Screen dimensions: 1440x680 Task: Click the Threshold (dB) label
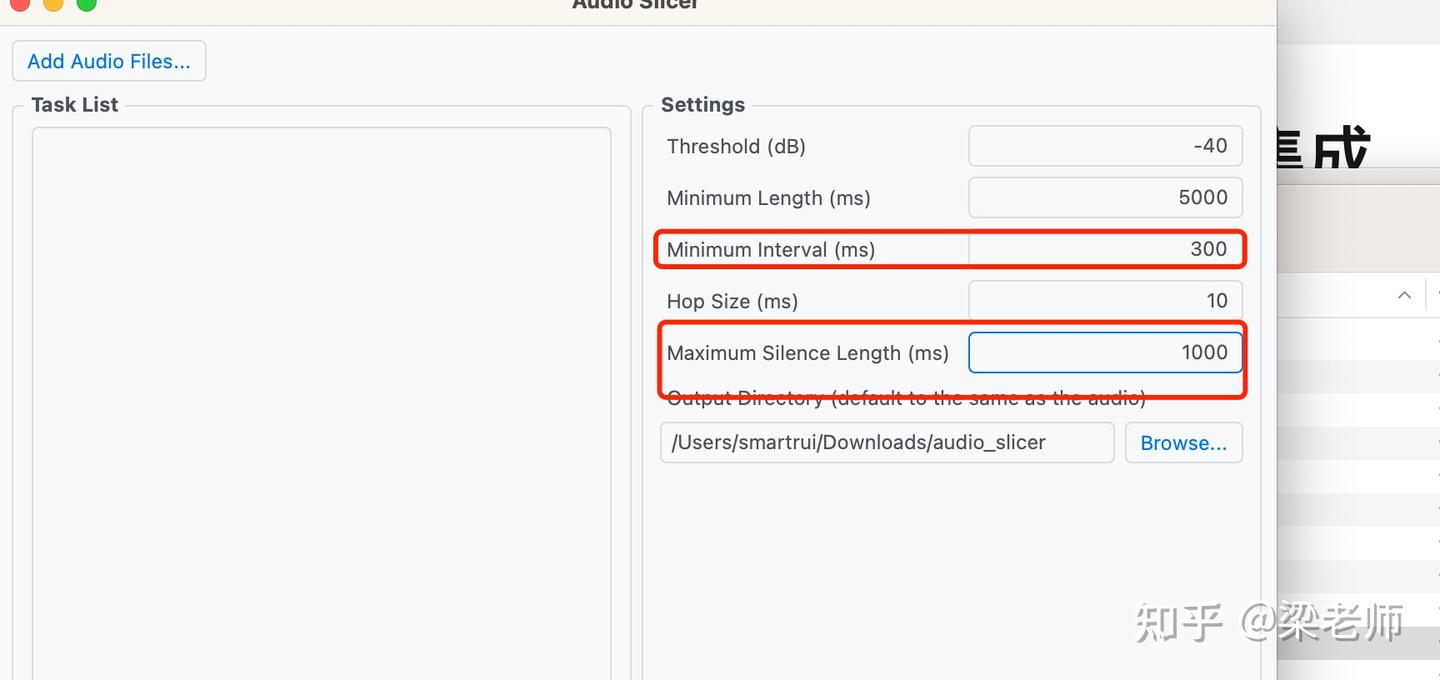[x=736, y=146]
